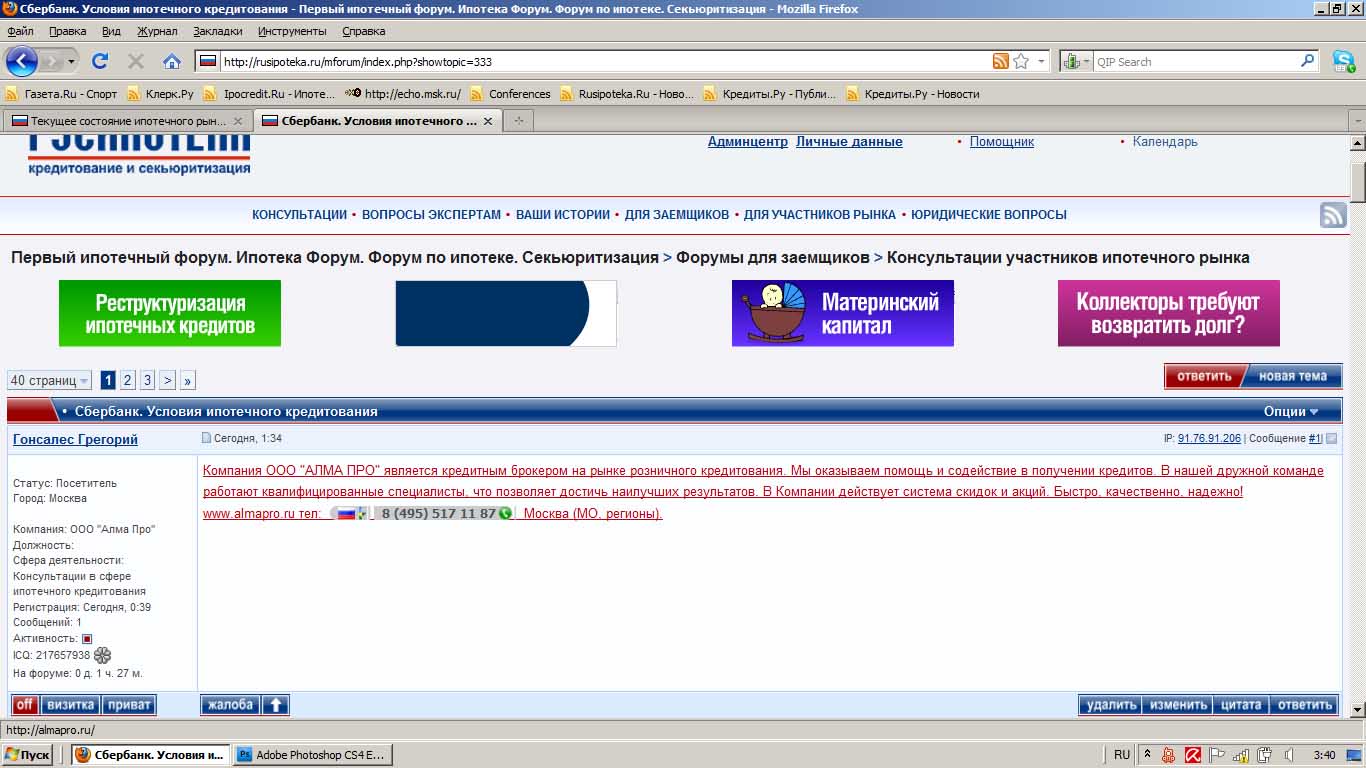Bookmark this page with the star icon
1366x768 pixels.
(x=1021, y=61)
